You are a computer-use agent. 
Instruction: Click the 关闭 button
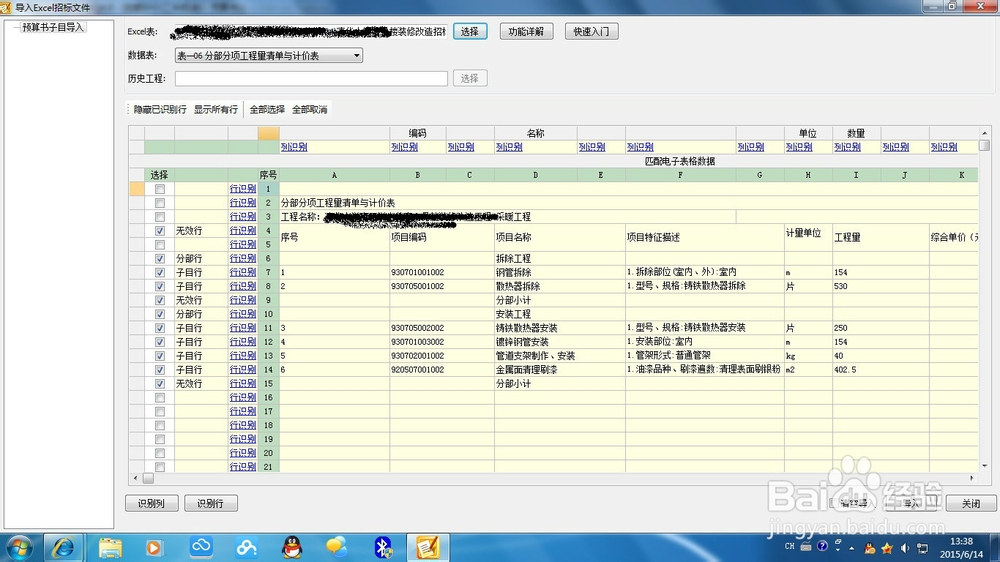click(x=971, y=503)
